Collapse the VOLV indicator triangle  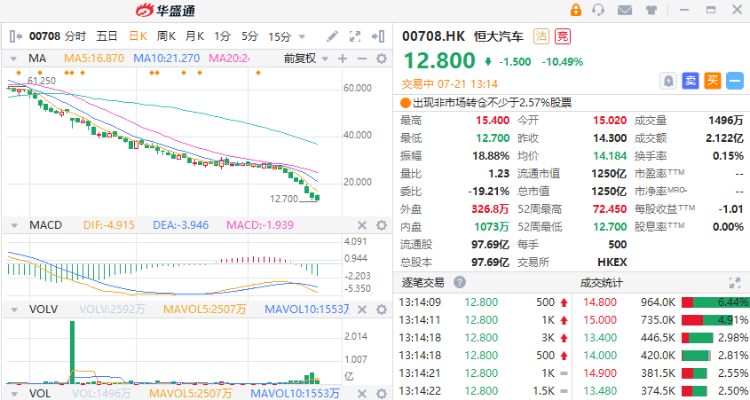click(x=14, y=310)
